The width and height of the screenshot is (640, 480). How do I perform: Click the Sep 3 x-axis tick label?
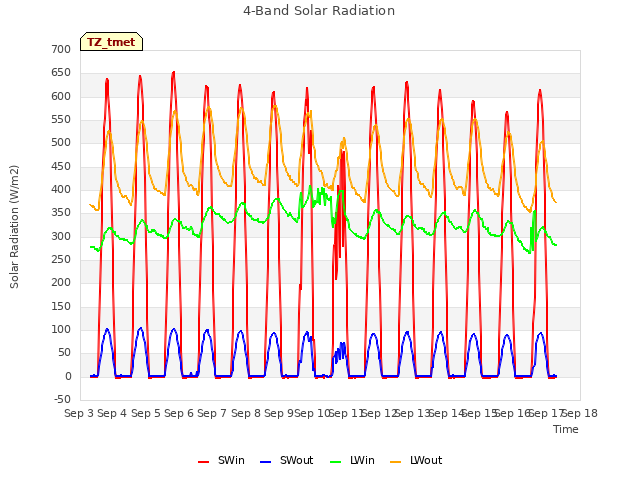point(79,413)
